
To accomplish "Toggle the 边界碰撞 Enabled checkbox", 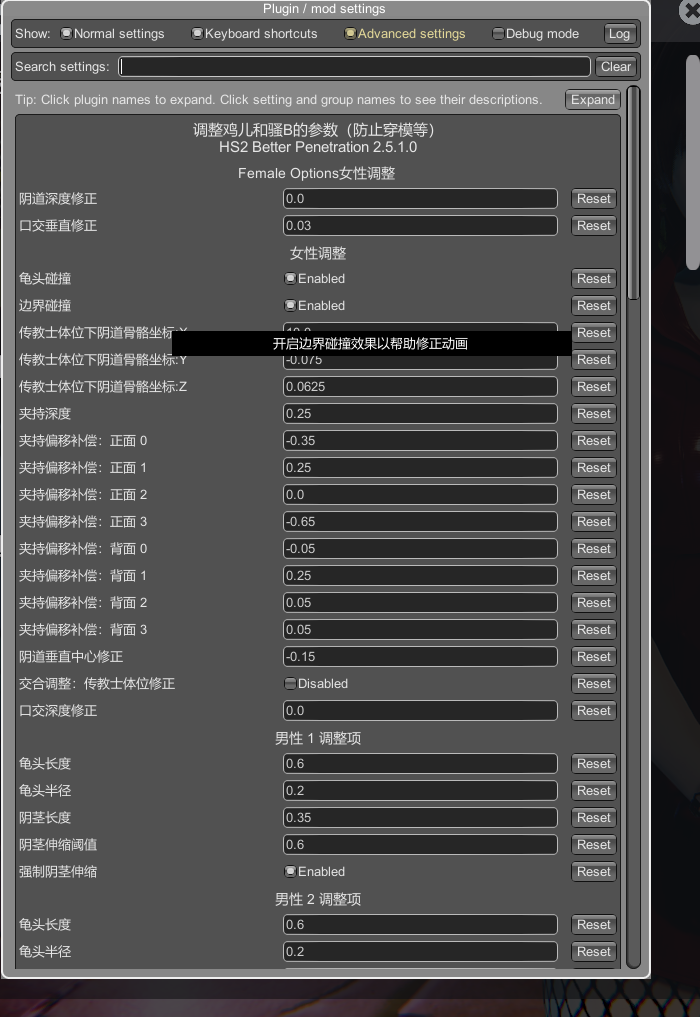I will tap(291, 305).
